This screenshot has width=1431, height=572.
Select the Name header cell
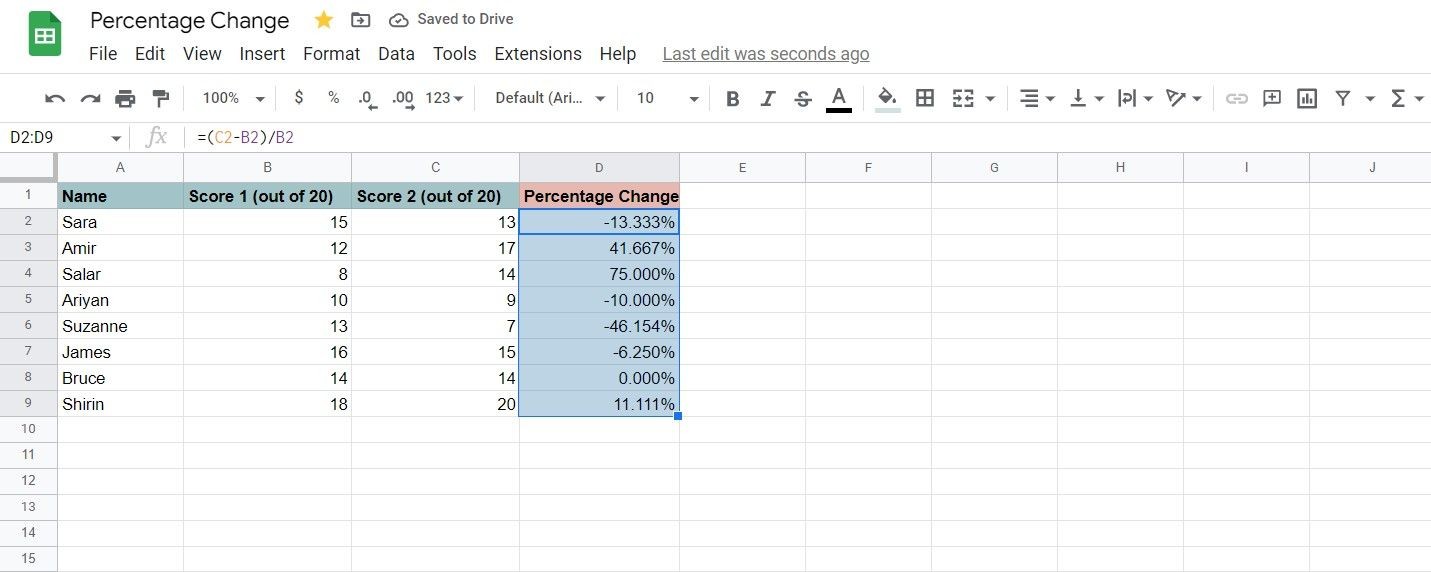(120, 196)
